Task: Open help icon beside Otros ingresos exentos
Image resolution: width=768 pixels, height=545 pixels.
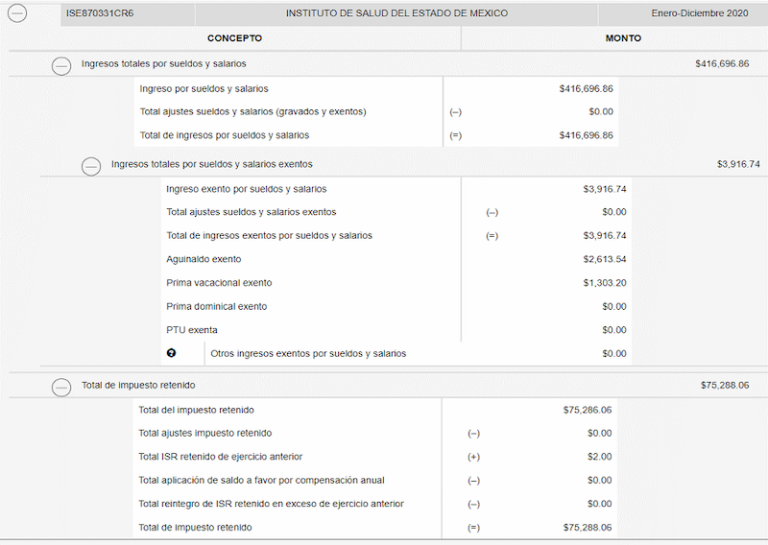Action: (171, 353)
